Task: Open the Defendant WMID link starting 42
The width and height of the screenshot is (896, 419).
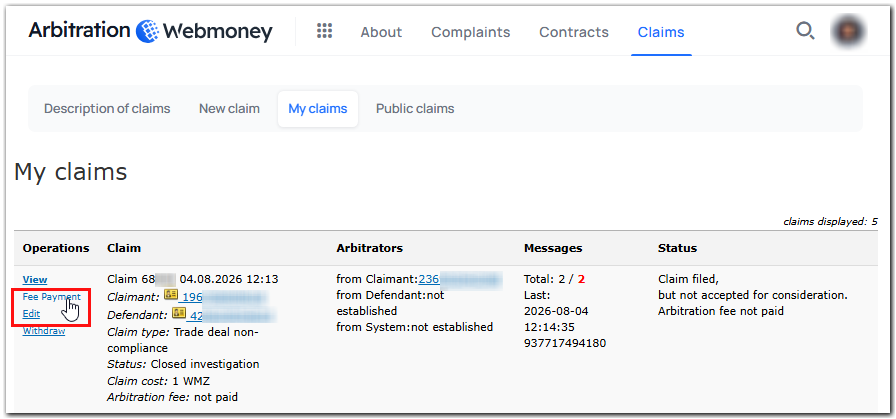Action: (x=231, y=315)
